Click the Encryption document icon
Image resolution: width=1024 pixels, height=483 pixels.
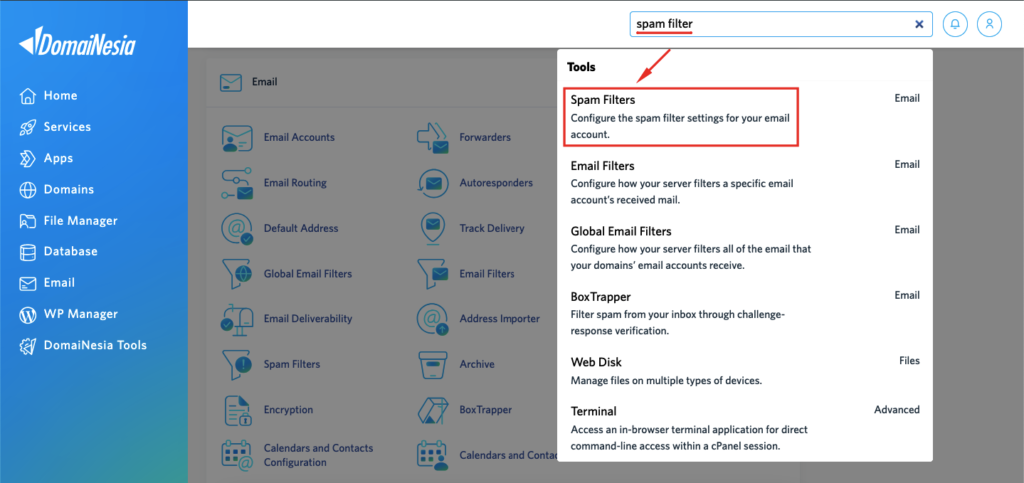point(237,410)
